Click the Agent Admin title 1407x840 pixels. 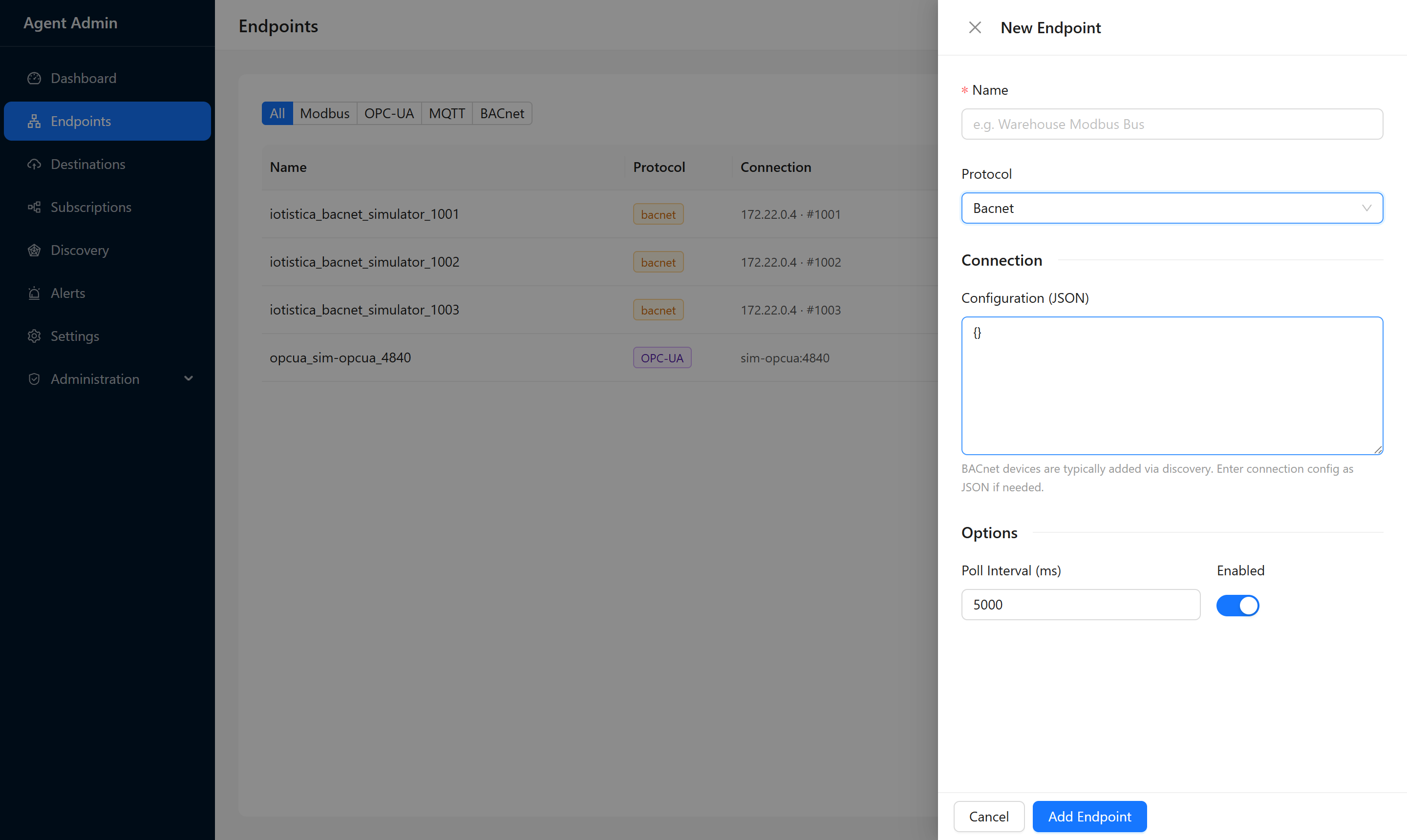(70, 22)
